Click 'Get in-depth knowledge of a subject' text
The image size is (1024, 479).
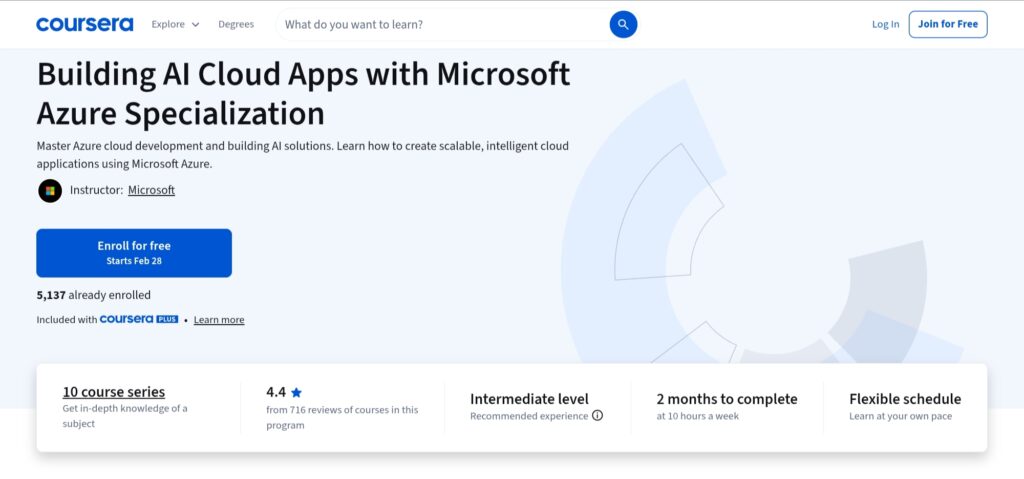click(x=125, y=416)
